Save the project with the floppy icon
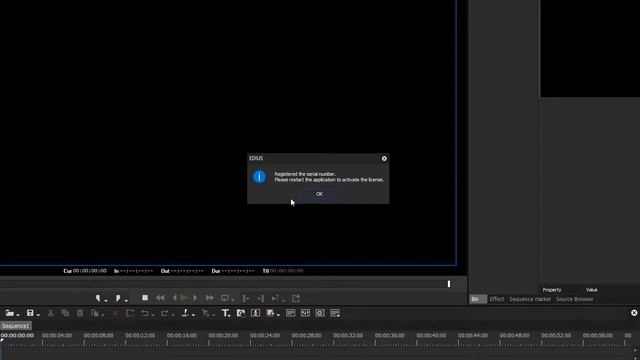Viewport: 640px width, 360px height. pos(30,313)
